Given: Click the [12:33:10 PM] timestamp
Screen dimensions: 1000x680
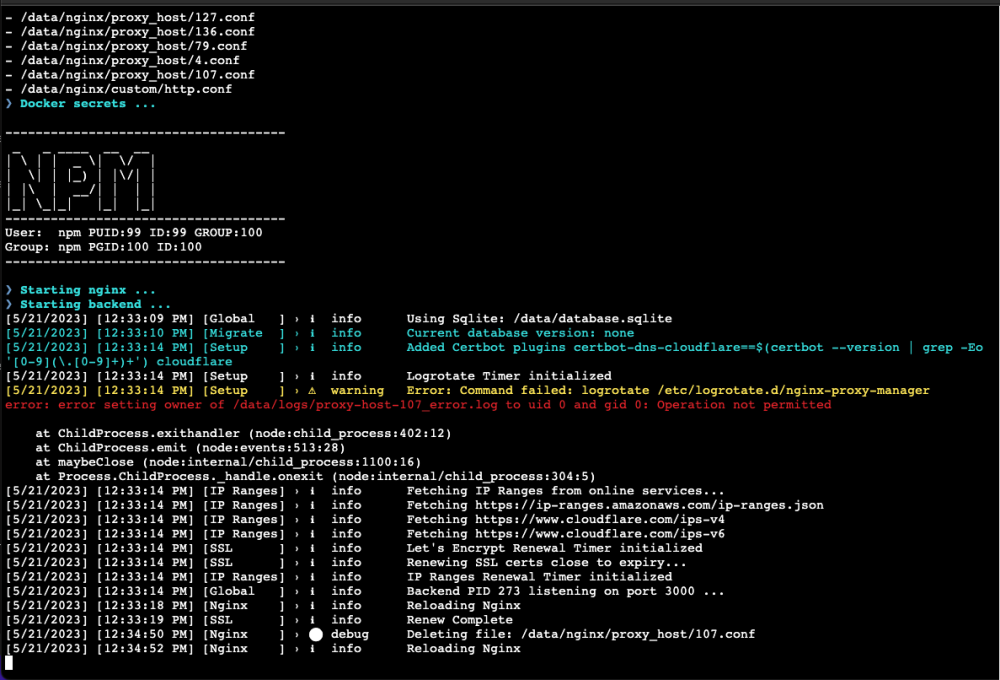Looking at the screenshot, I should 145,333.
